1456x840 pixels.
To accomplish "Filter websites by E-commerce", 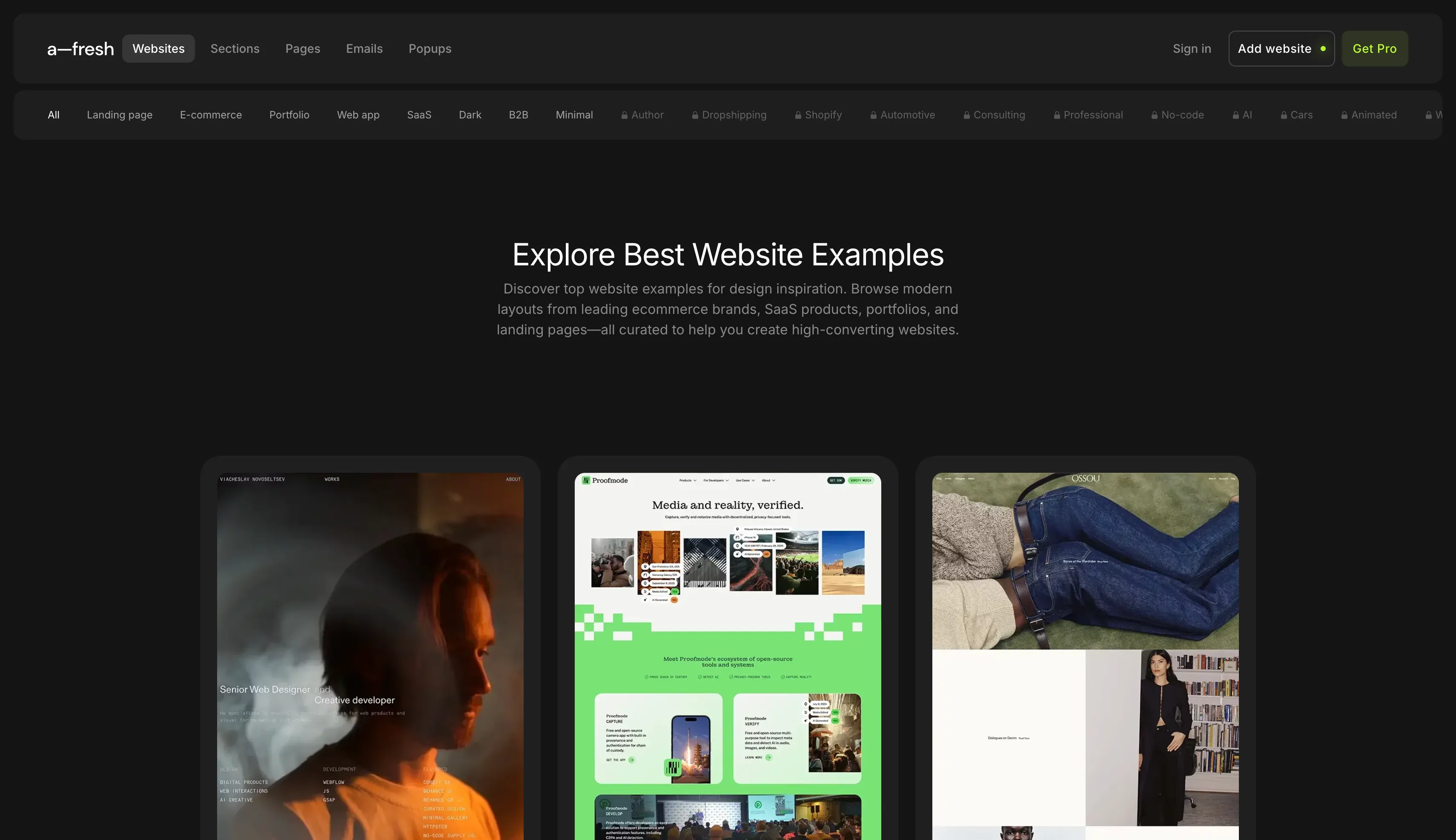I will [210, 115].
